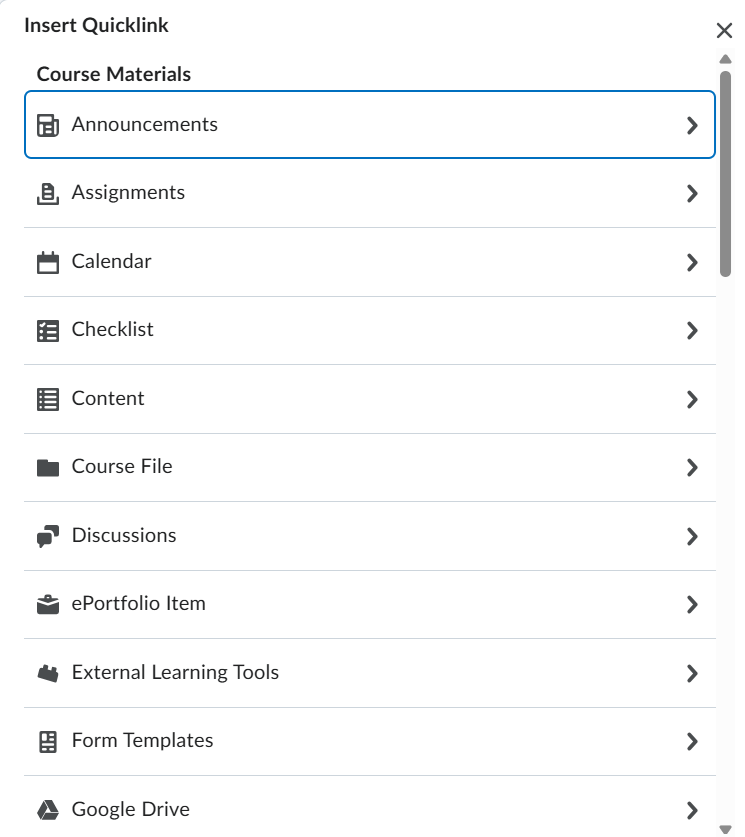Expand Announcements with its chevron arrow
The width and height of the screenshot is (745, 837).
point(692,125)
